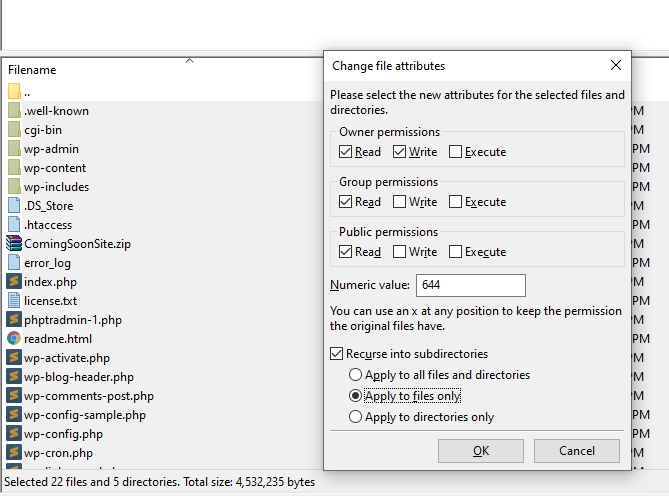The image size is (669, 496).
Task: Click the wp-admin folder icon
Action: pos(14,149)
